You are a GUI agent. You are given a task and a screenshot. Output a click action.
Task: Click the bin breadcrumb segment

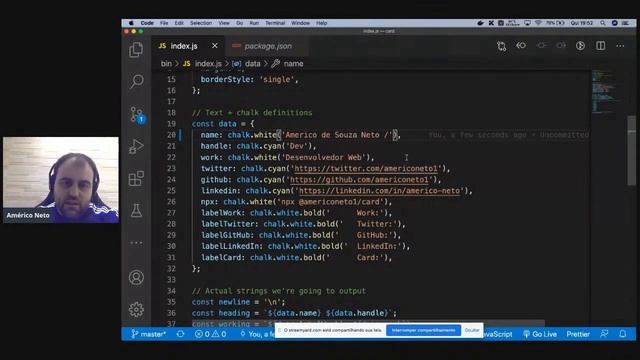166,64
